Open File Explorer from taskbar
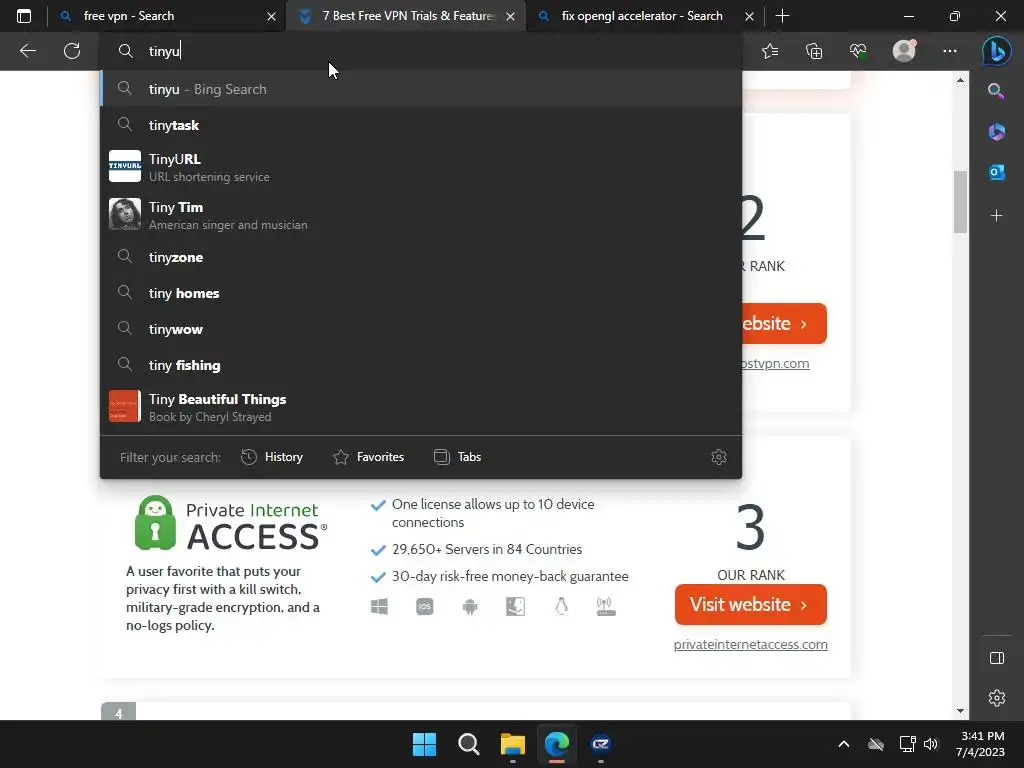 pos(513,744)
